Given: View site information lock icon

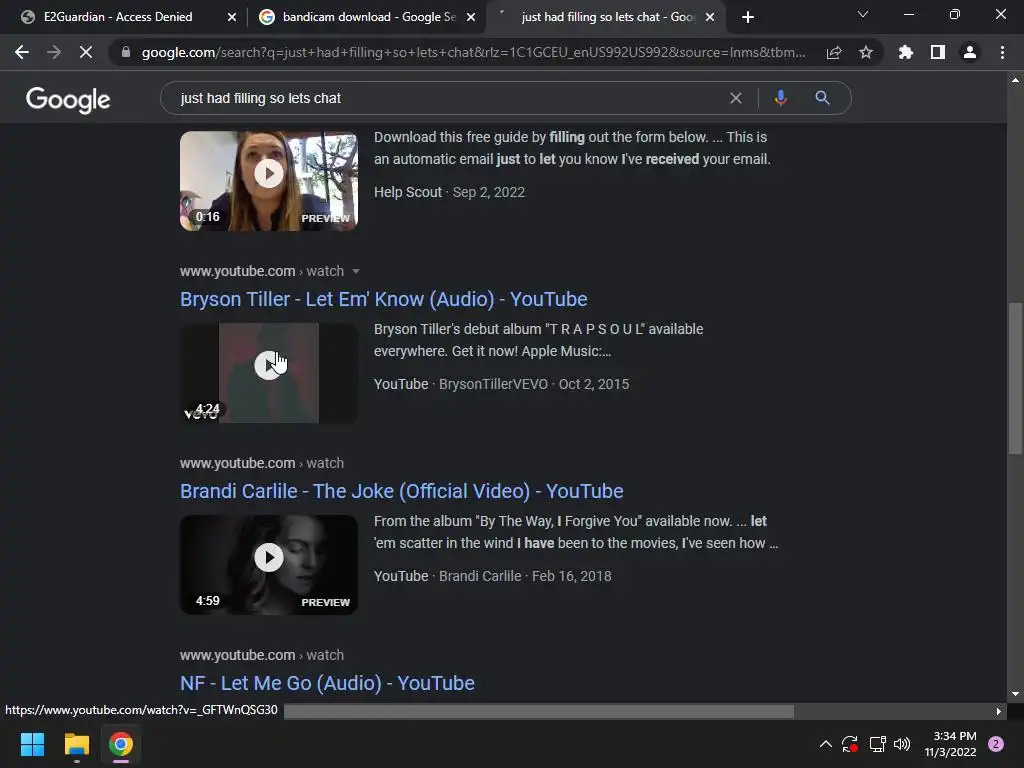Looking at the screenshot, I should coord(126,52).
